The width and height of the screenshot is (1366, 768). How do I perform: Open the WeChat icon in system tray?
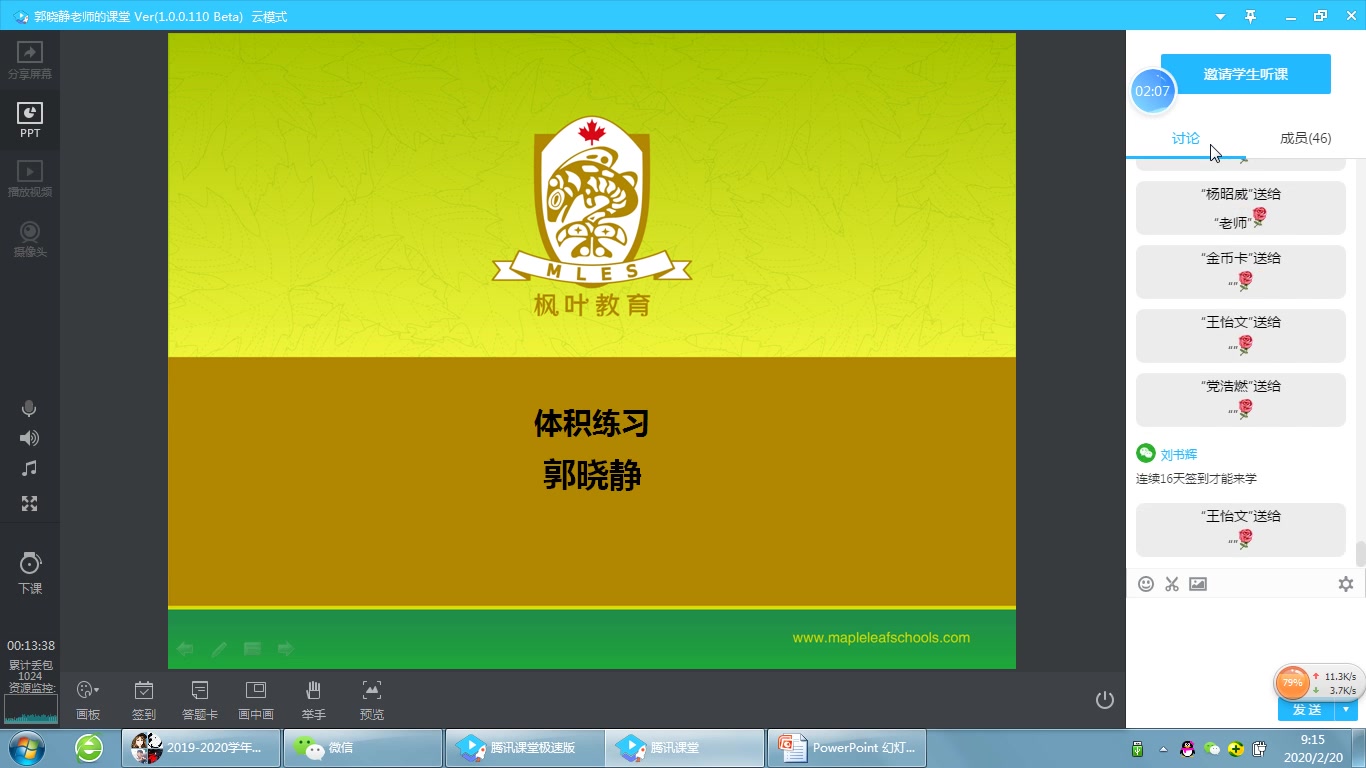1212,748
